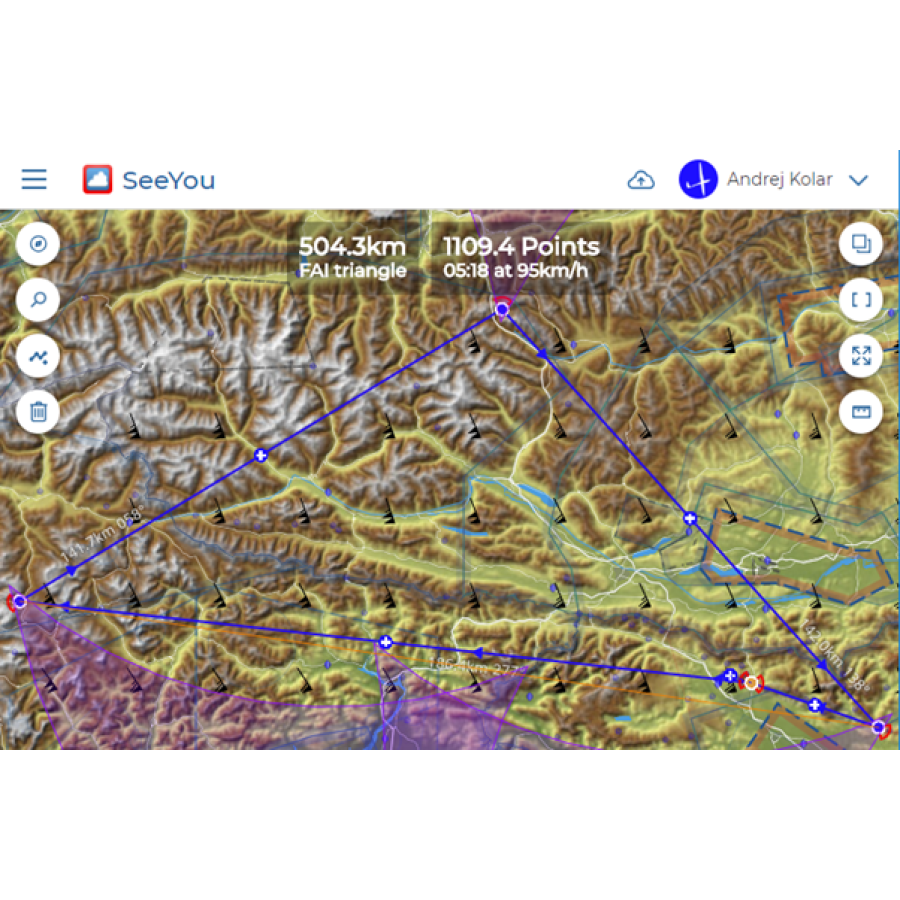
Task: Open the map search magnifier
Action: click(38, 300)
